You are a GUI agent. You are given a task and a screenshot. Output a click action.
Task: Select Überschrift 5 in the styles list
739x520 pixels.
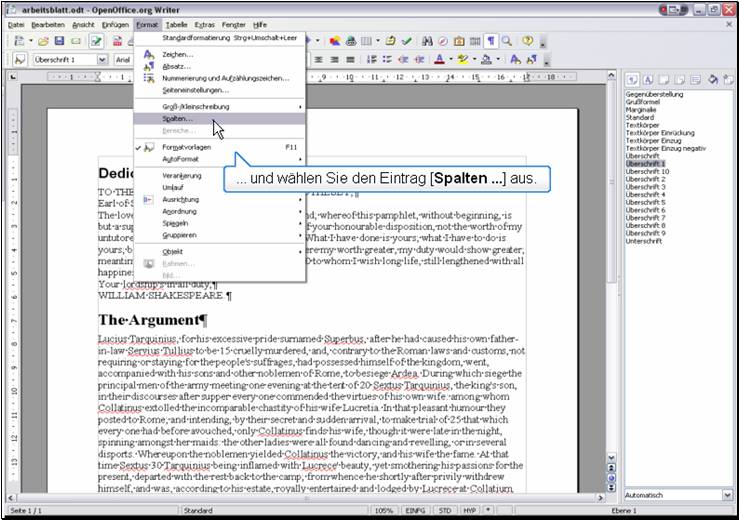click(x=644, y=202)
